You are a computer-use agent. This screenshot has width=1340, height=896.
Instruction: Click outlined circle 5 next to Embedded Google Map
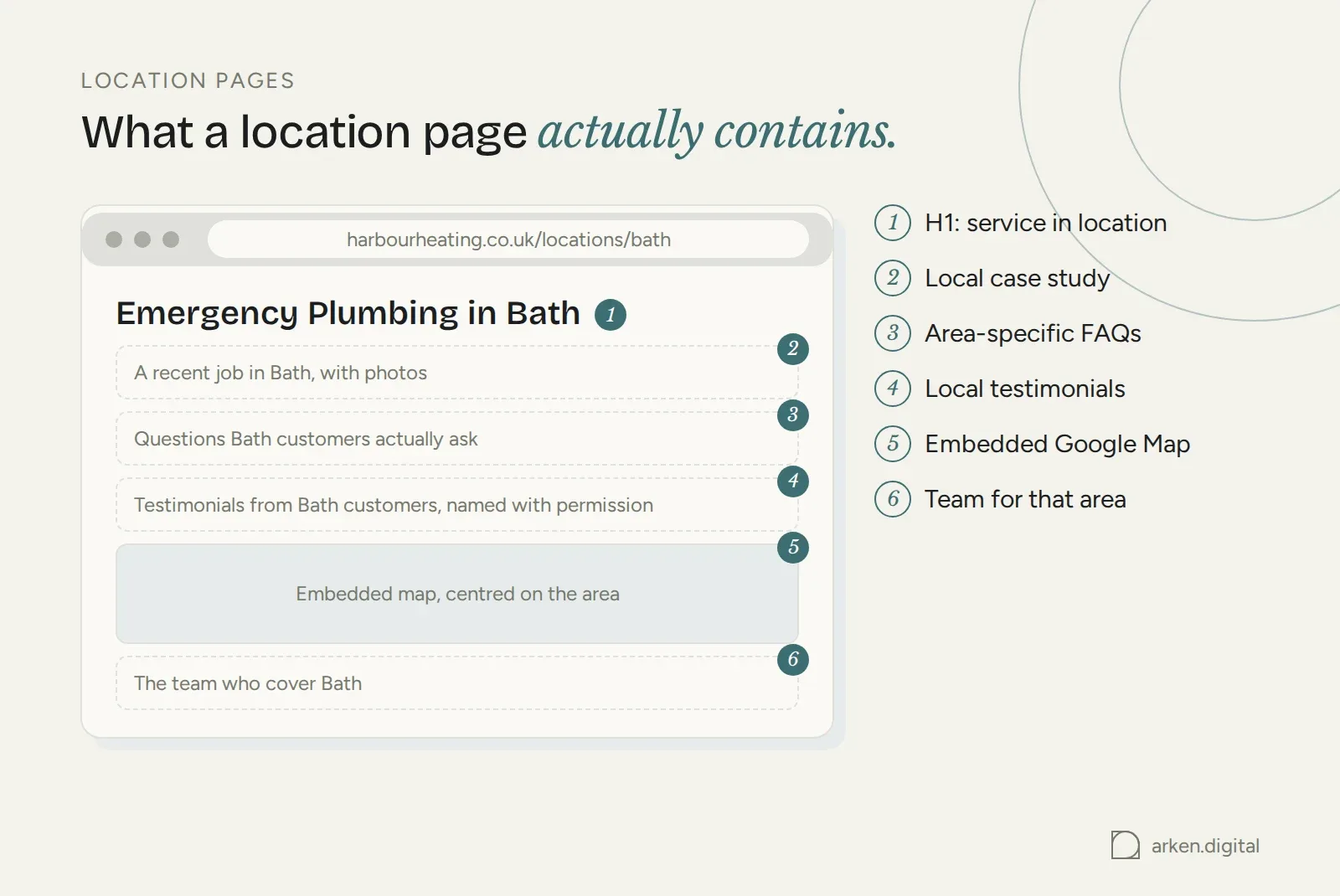[x=893, y=444]
